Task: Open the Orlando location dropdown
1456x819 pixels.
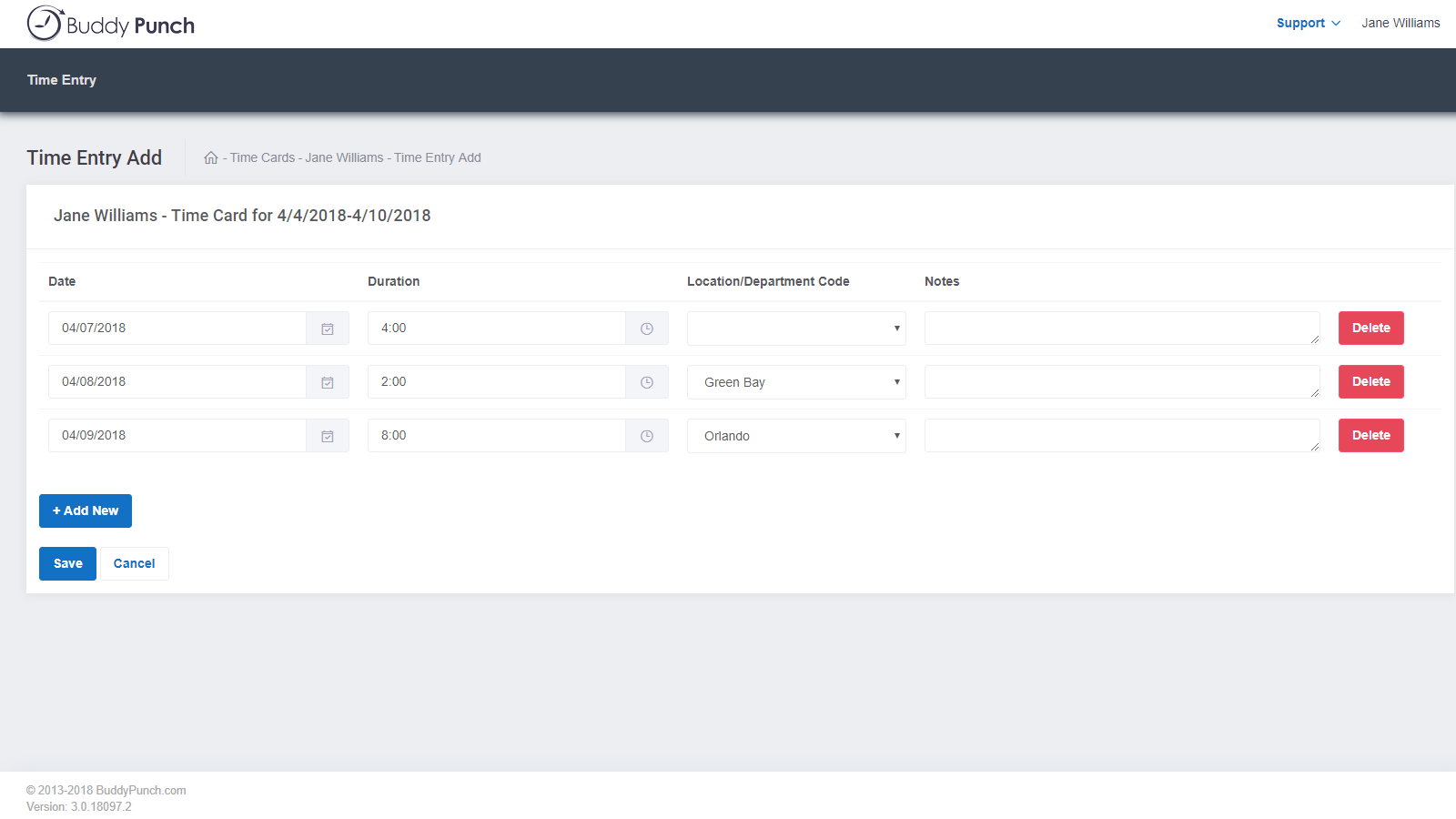Action: 796,436
